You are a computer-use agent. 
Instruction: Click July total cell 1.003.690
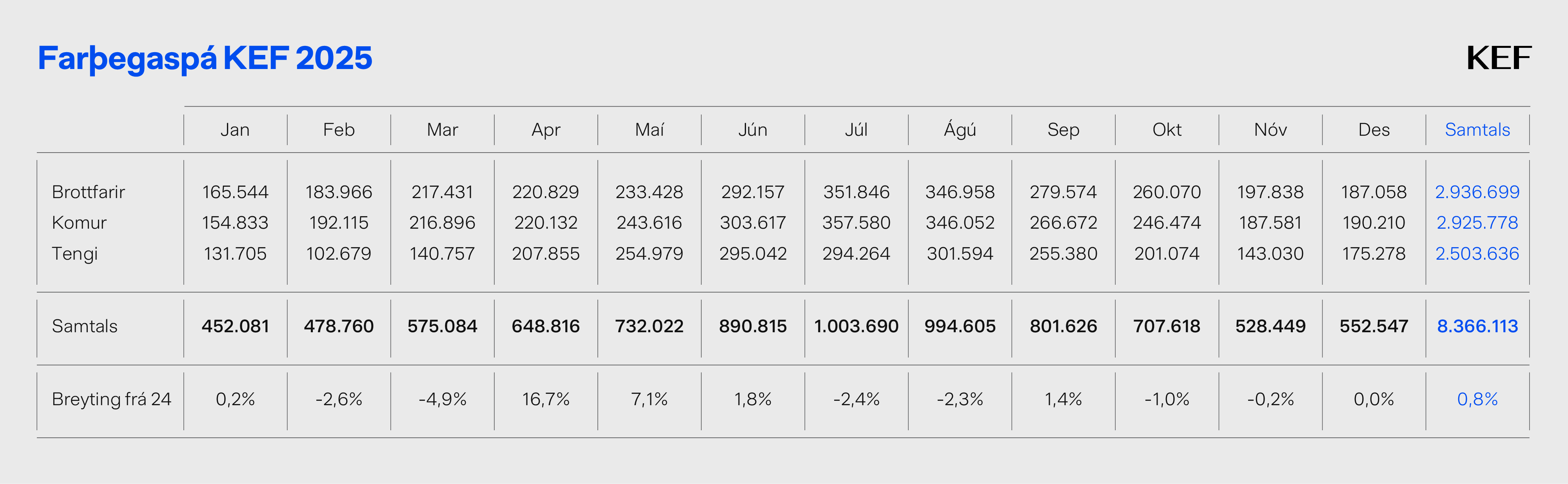click(856, 326)
